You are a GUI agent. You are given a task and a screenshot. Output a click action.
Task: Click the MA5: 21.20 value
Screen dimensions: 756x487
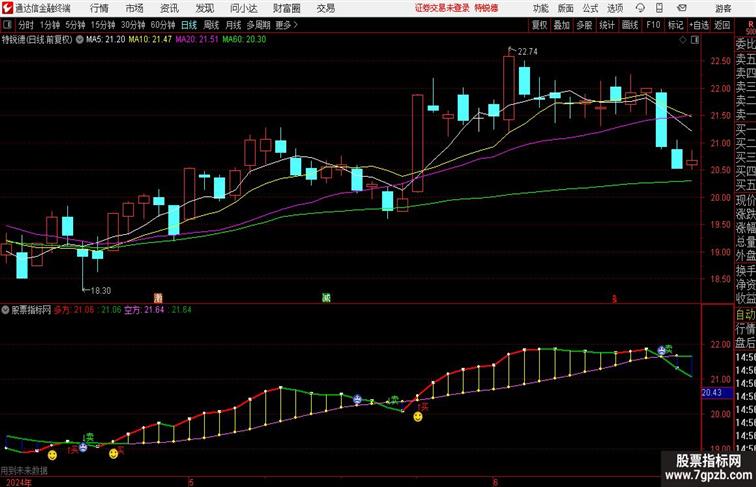click(106, 40)
